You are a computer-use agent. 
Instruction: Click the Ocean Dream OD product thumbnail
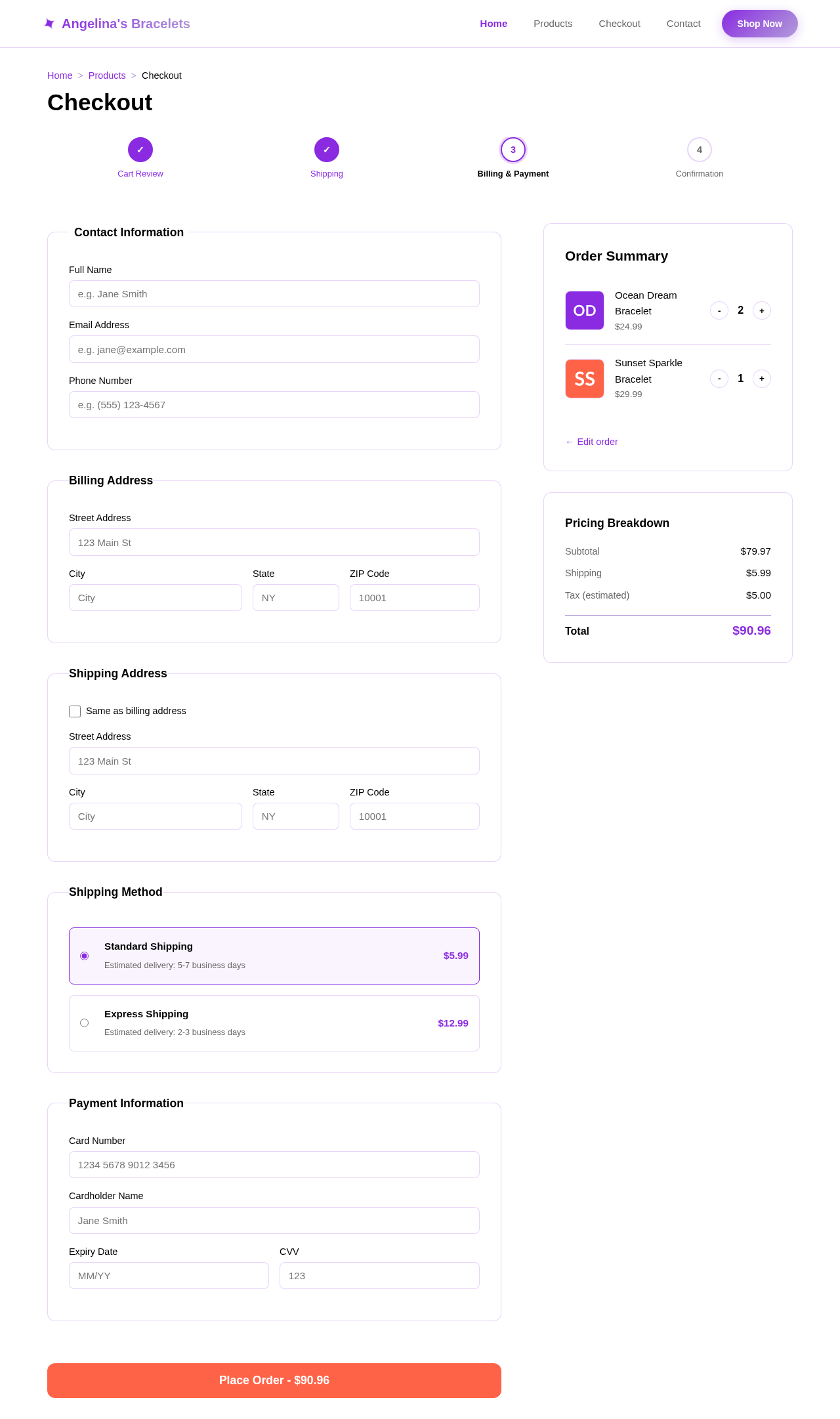click(x=585, y=310)
